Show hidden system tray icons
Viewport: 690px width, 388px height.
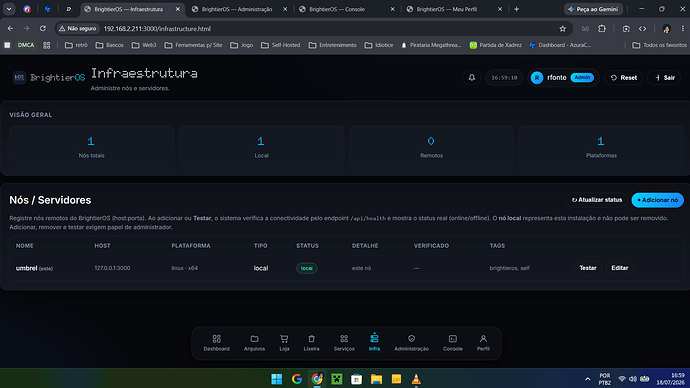coord(587,379)
